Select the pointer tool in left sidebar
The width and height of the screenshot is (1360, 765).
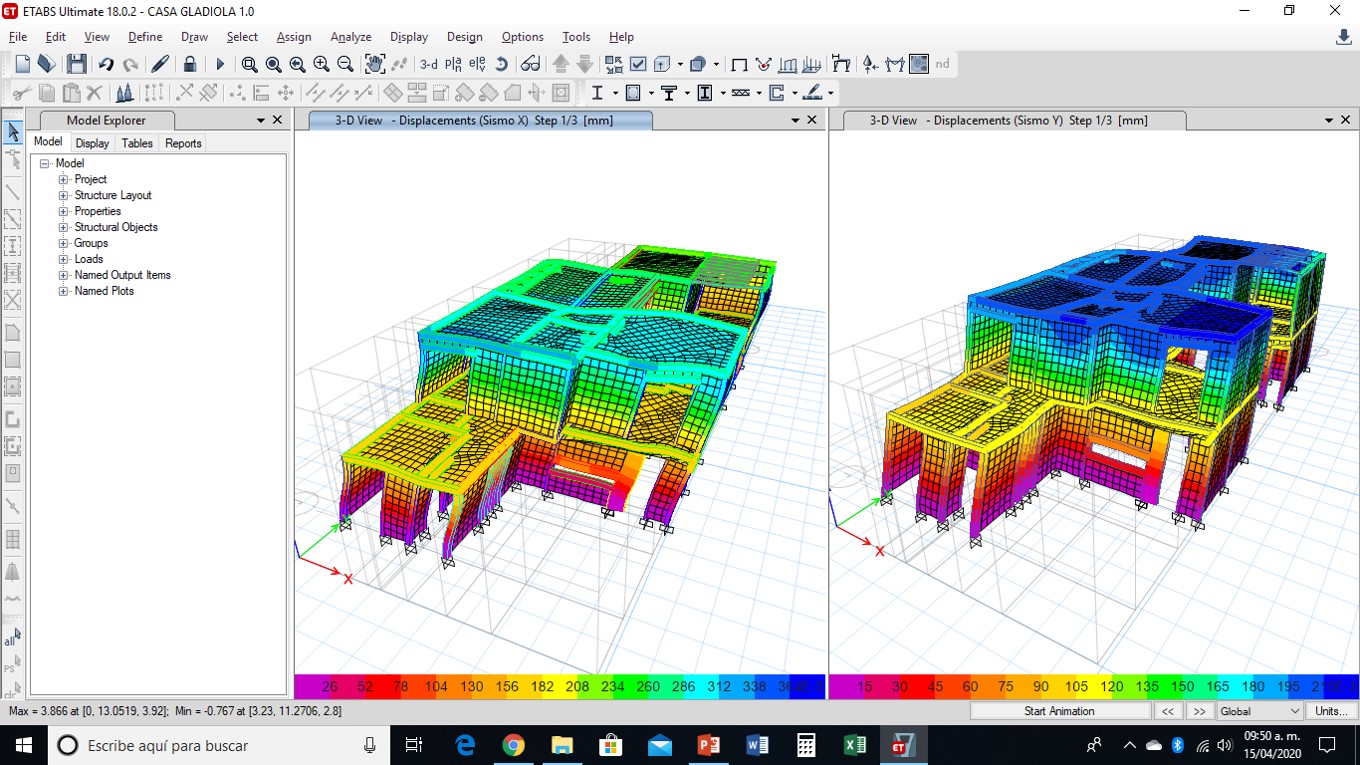point(13,132)
